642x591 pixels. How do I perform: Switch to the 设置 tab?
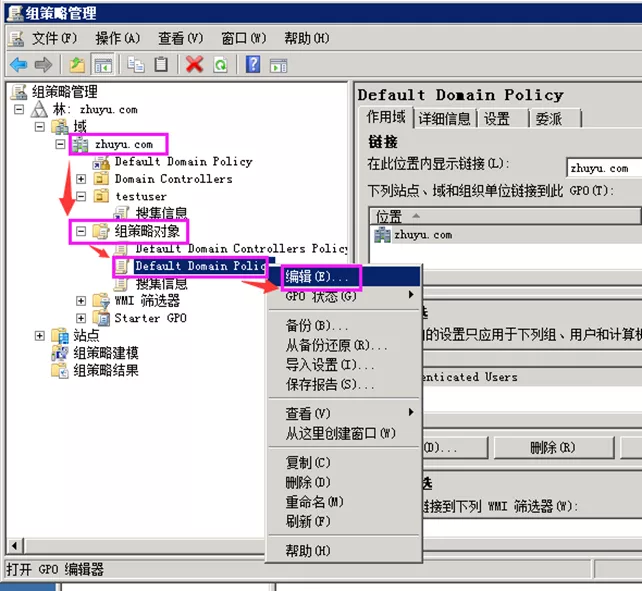pyautogui.click(x=497, y=118)
